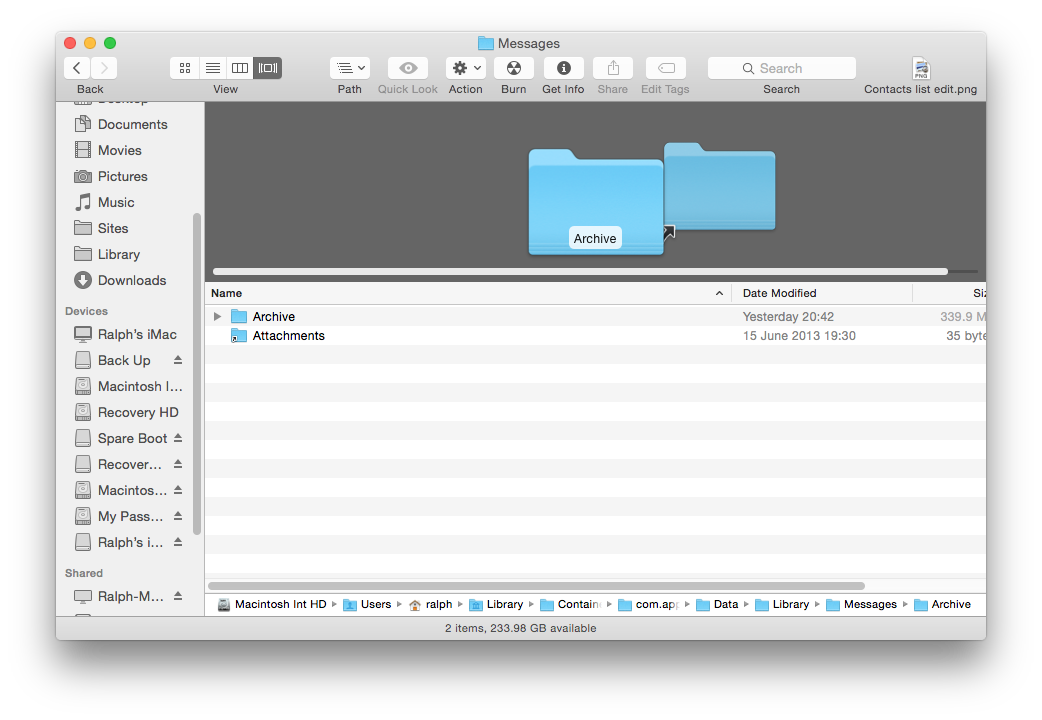The height and width of the screenshot is (720, 1042).
Task: Open the Path dropdown in the toolbar
Action: [x=350, y=68]
